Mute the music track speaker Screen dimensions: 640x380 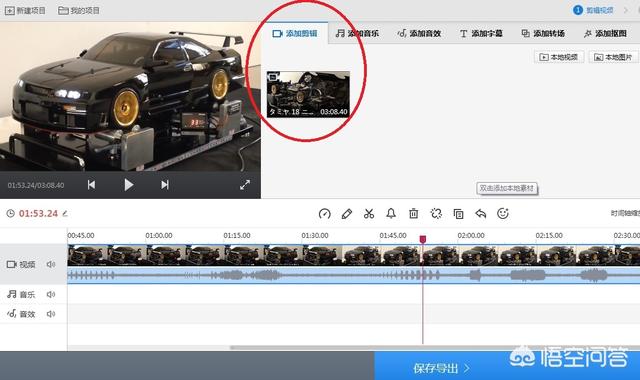click(51, 294)
